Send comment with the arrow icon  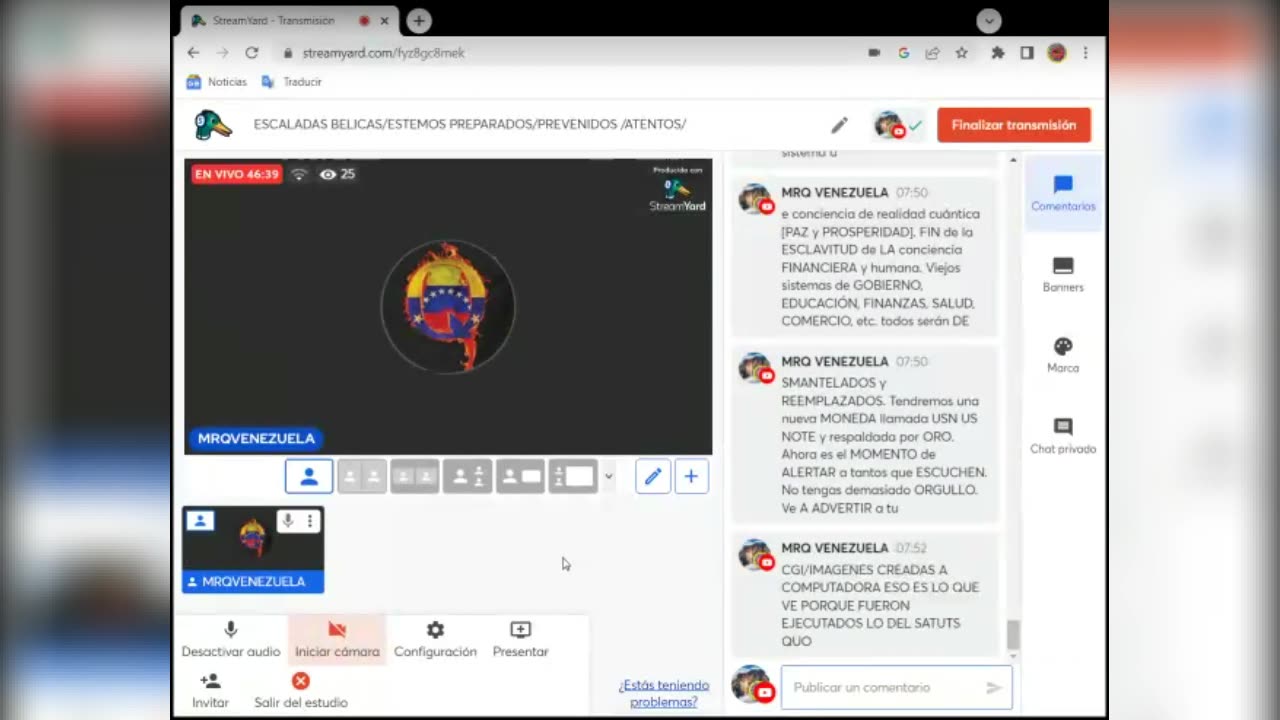tap(993, 687)
